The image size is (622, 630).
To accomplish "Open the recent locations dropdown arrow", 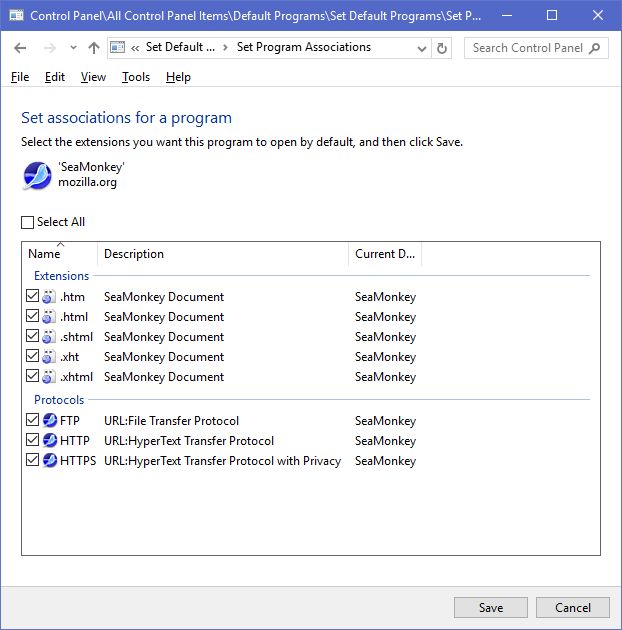I will tap(73, 48).
